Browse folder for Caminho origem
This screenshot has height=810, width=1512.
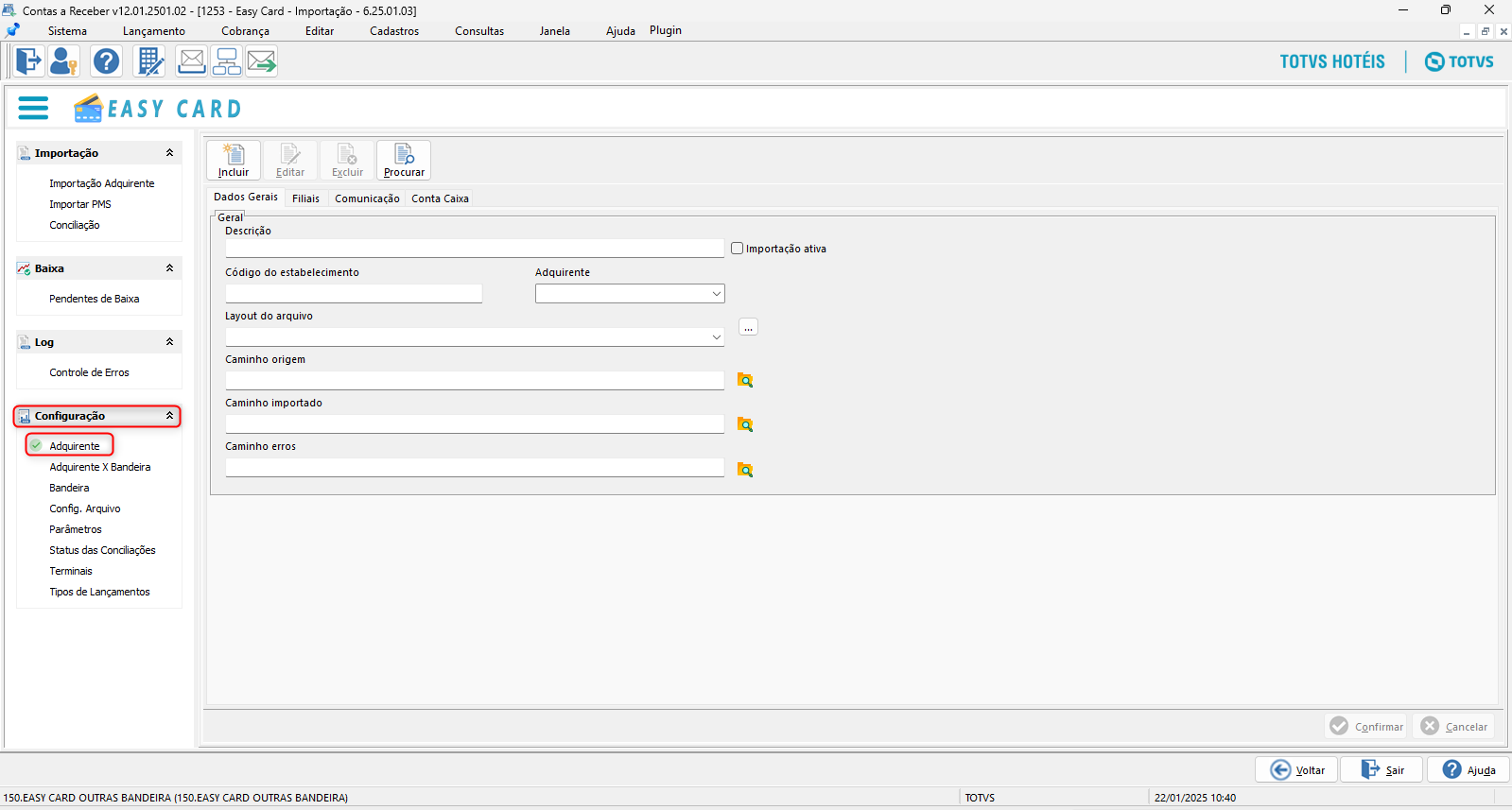[745, 380]
